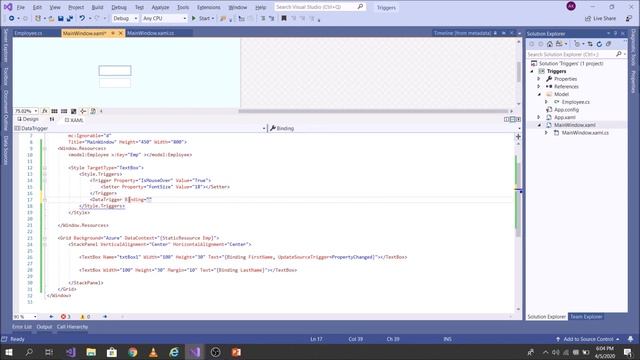
Task: Click the swap panes arrows icon
Action: click(52, 120)
